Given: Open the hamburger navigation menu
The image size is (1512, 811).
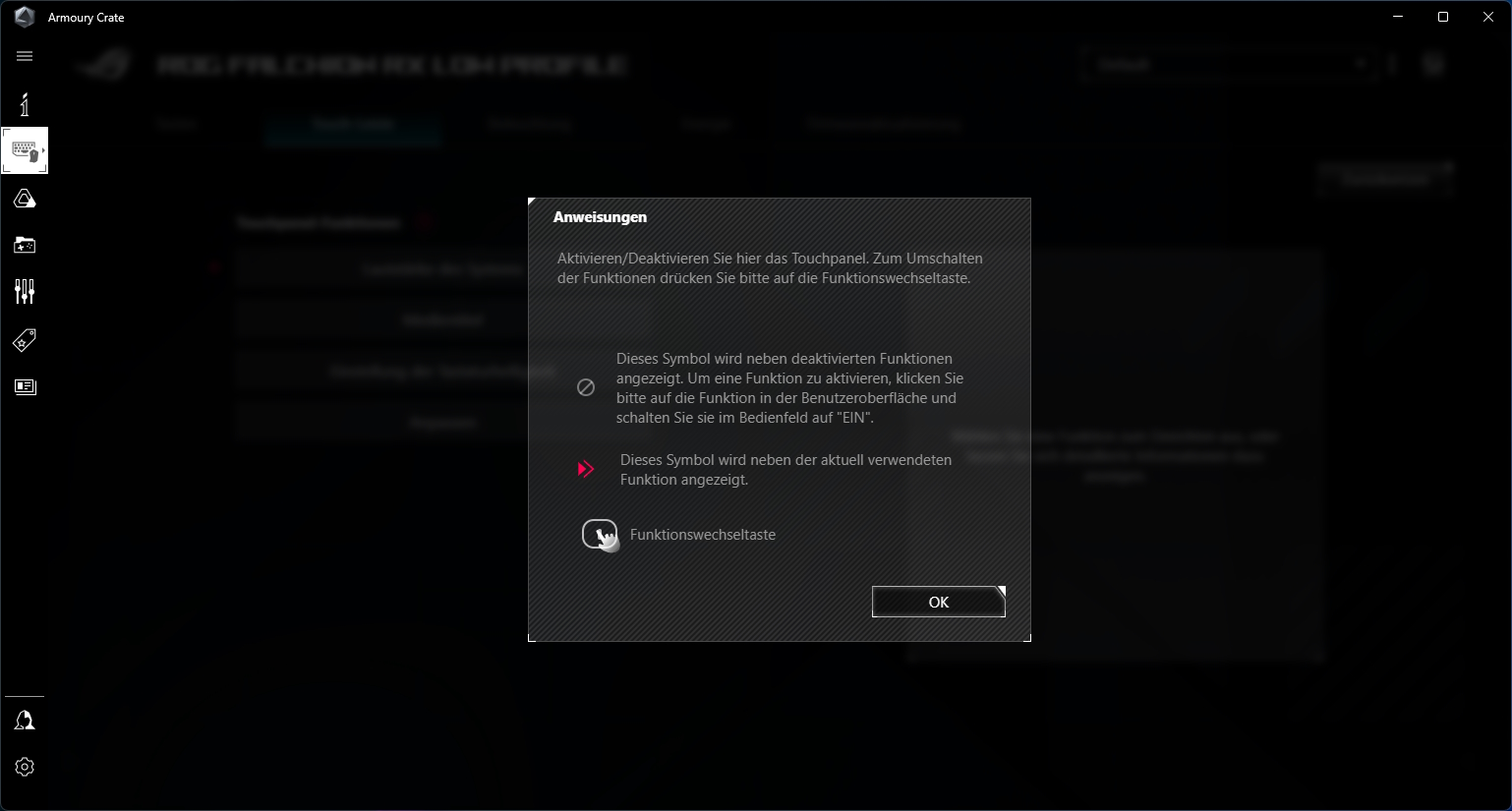Looking at the screenshot, I should 25,56.
